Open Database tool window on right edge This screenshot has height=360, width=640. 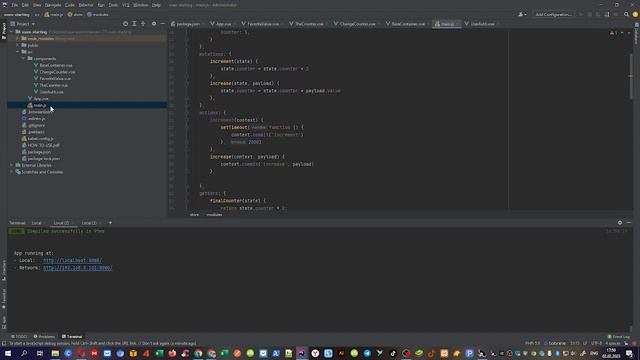(636, 33)
